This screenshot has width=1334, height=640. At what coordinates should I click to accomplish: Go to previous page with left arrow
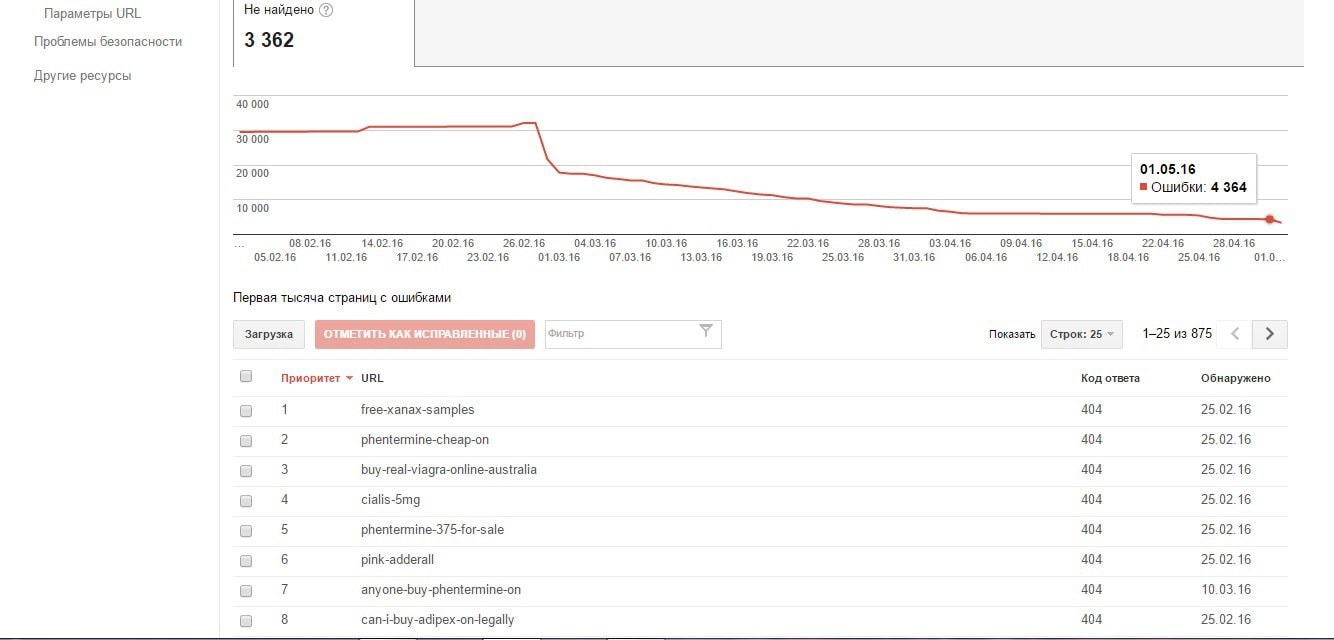coord(1235,334)
